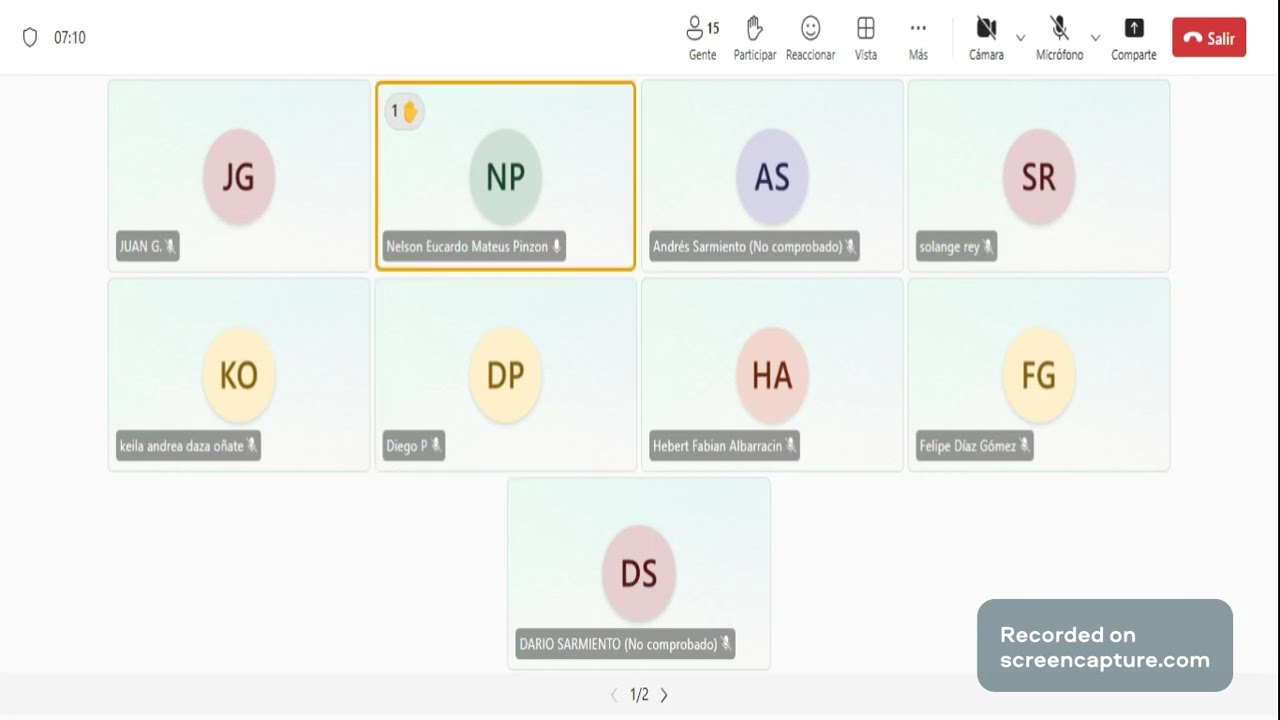Click the JUAN G. name label
Screen dimensions: 1280x720
pyautogui.click(x=147, y=246)
